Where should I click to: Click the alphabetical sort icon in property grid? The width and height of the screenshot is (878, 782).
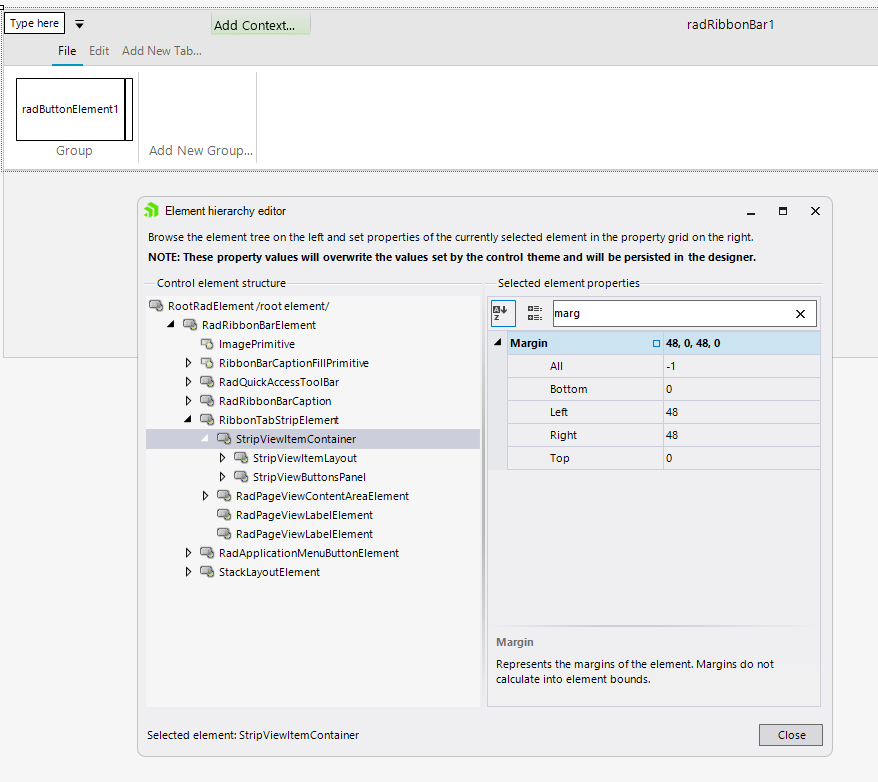tap(502, 313)
